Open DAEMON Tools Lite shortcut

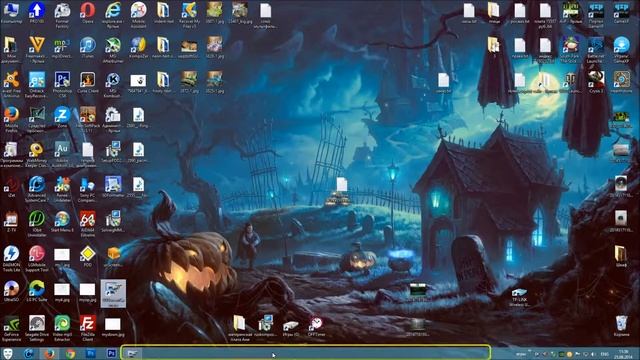click(11, 258)
